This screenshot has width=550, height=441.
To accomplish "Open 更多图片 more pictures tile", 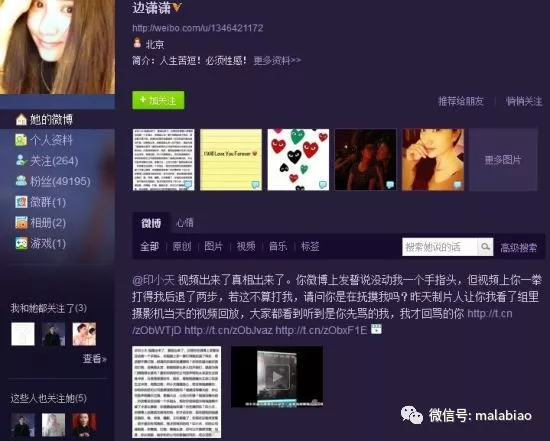I will pyautogui.click(x=503, y=160).
